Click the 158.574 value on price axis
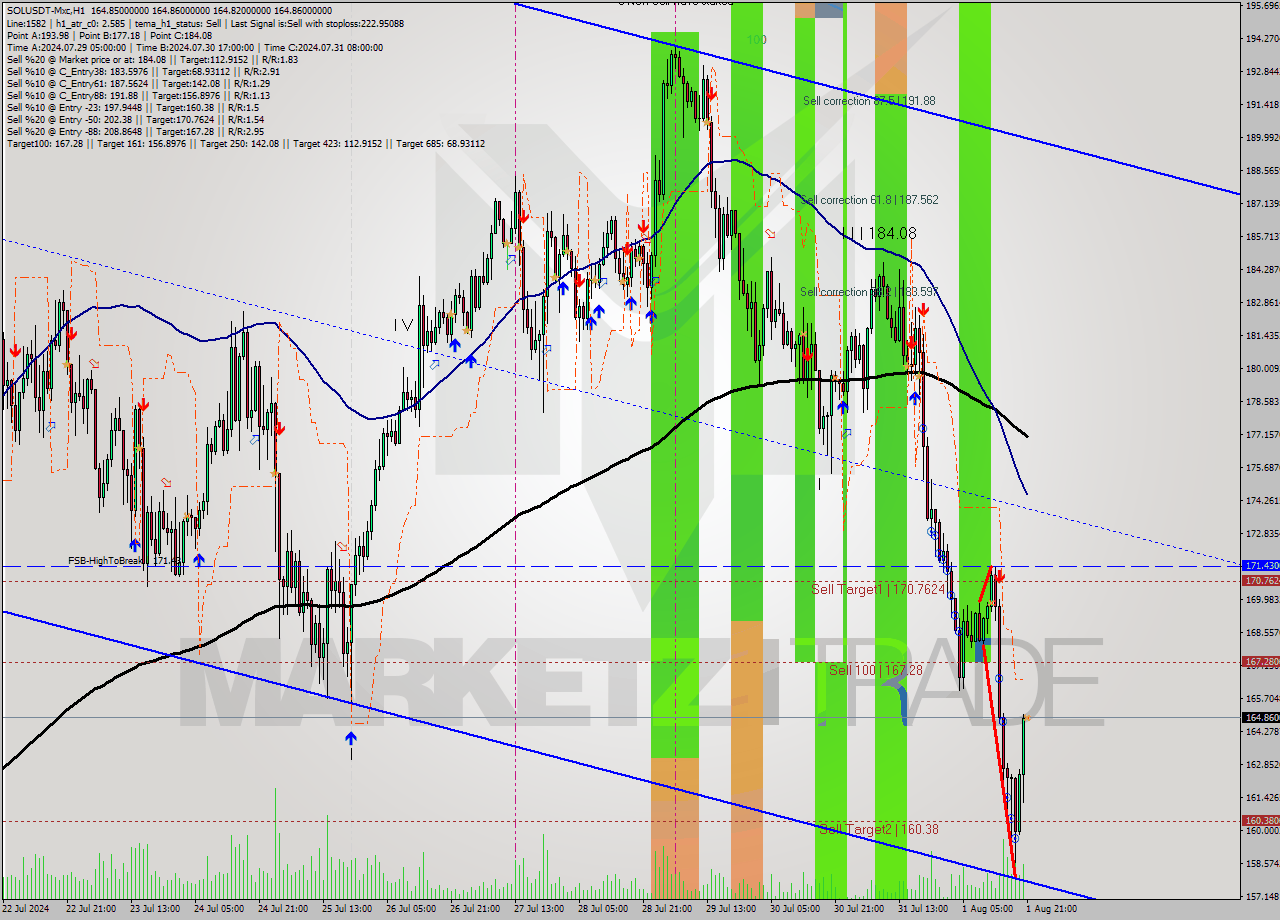The width and height of the screenshot is (1280, 920). (x=1261, y=864)
